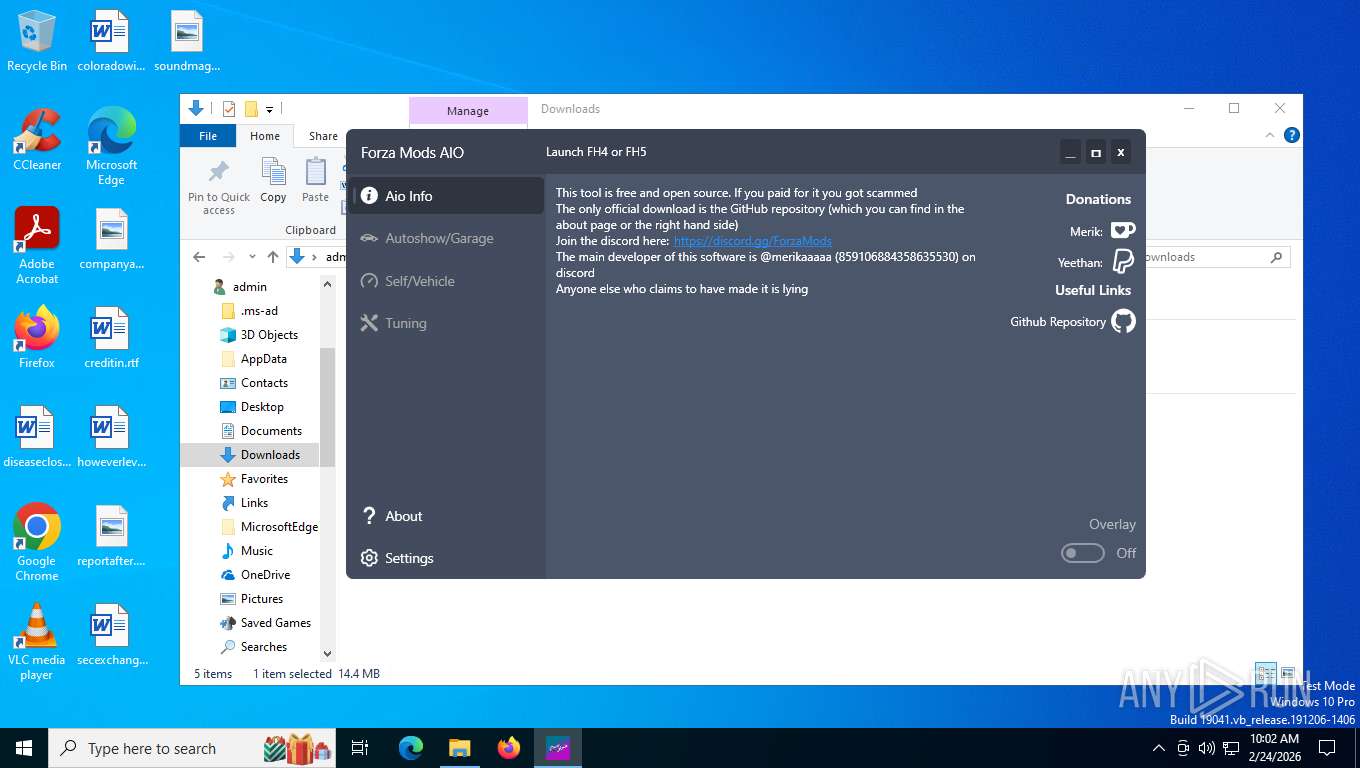This screenshot has width=1360, height=768.
Task: Open the Github Repository icon
Action: click(1124, 322)
